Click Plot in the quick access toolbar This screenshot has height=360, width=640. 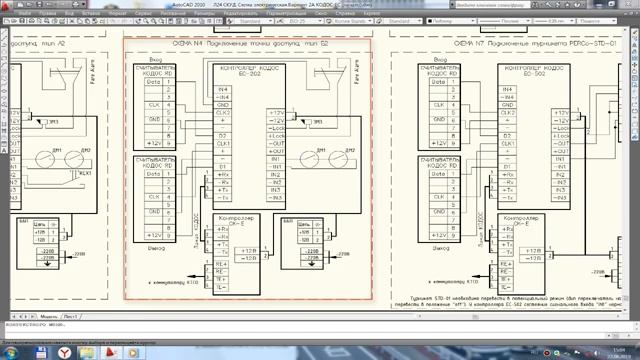(76, 4)
